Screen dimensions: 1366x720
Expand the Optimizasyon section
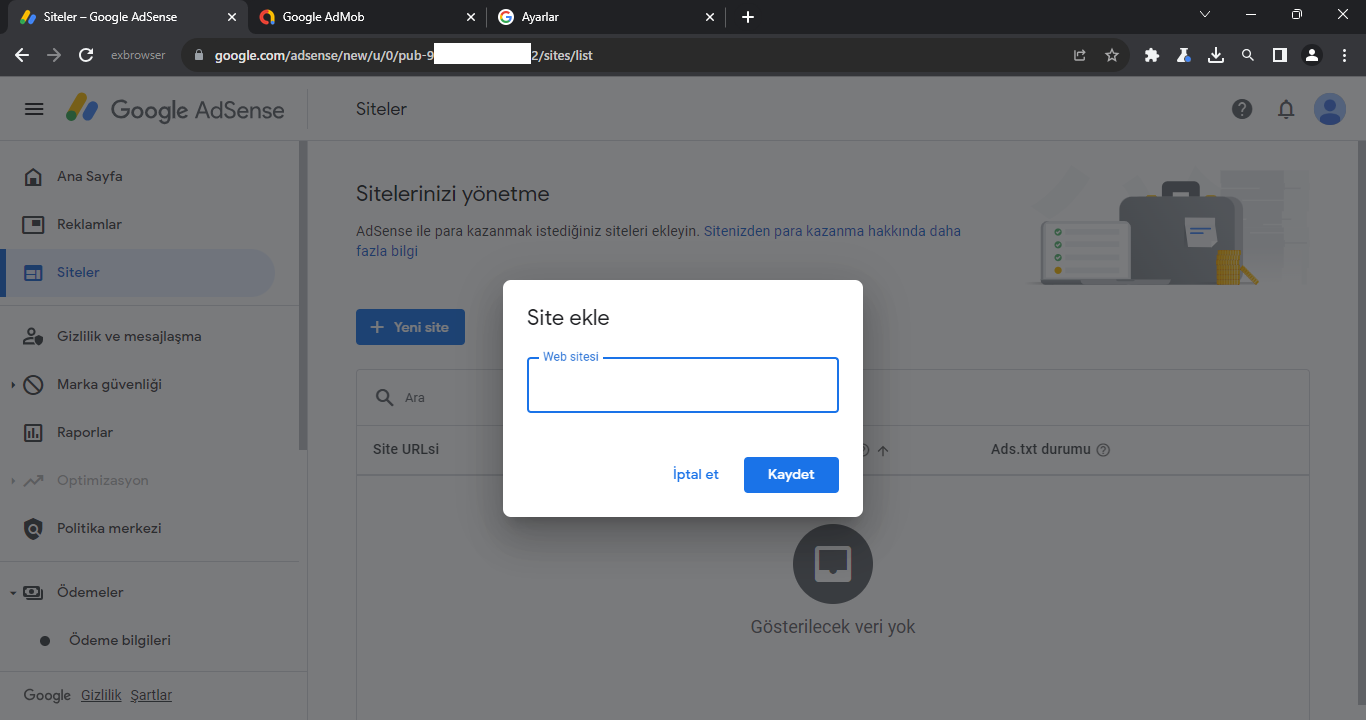pyautogui.click(x=12, y=481)
